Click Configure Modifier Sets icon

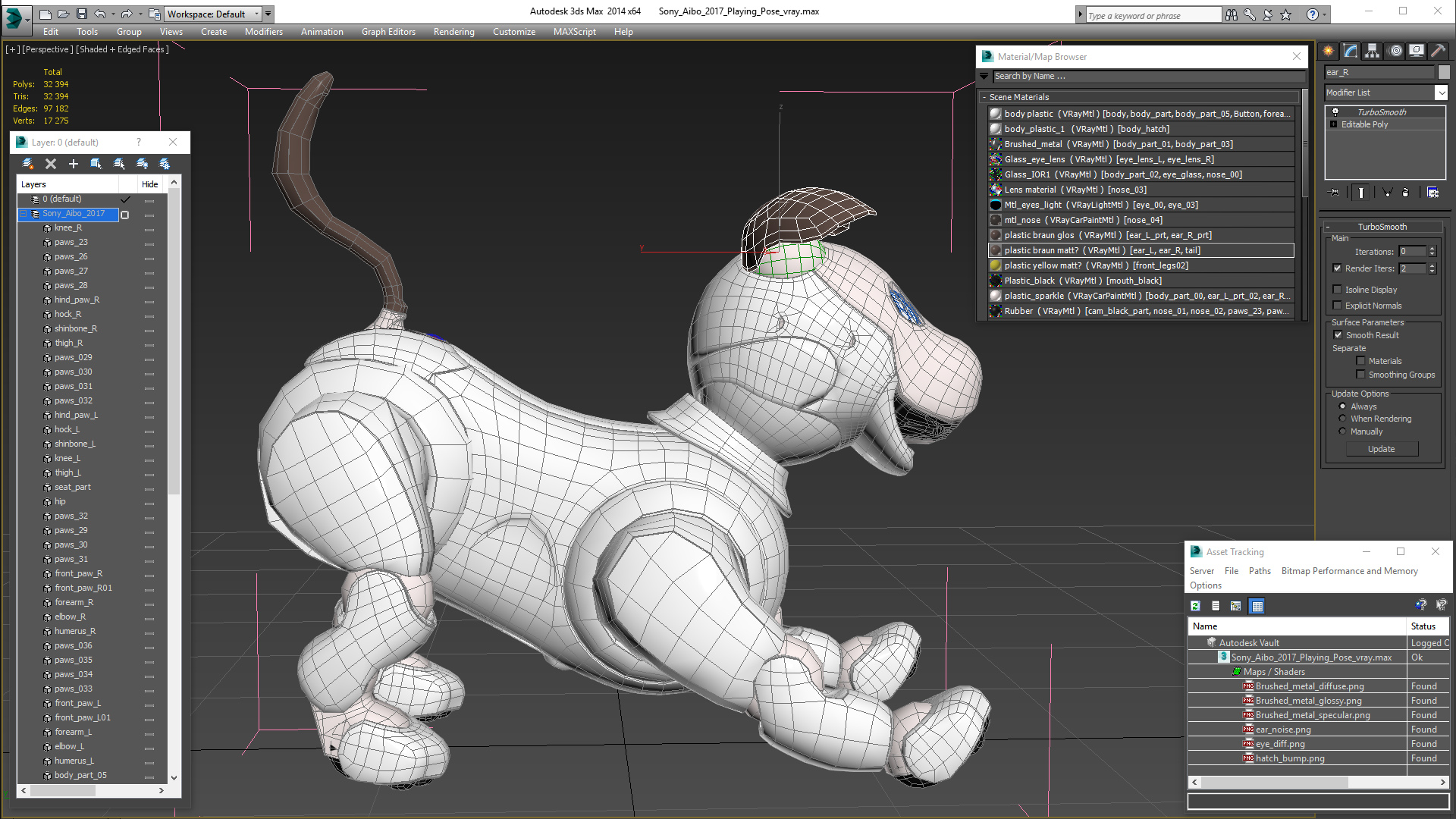[1432, 193]
